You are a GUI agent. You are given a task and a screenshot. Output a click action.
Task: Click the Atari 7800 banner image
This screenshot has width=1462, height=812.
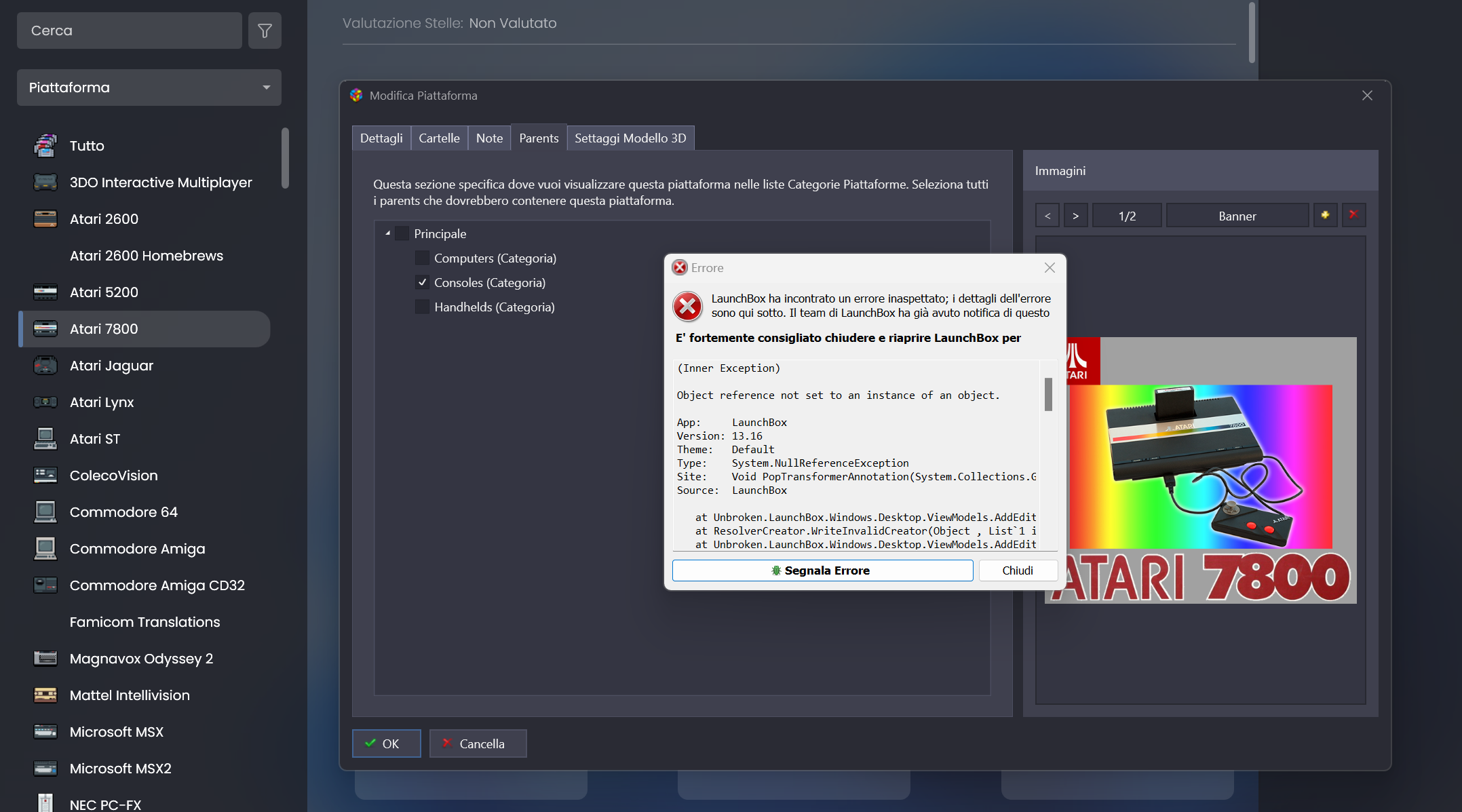[1201, 470]
